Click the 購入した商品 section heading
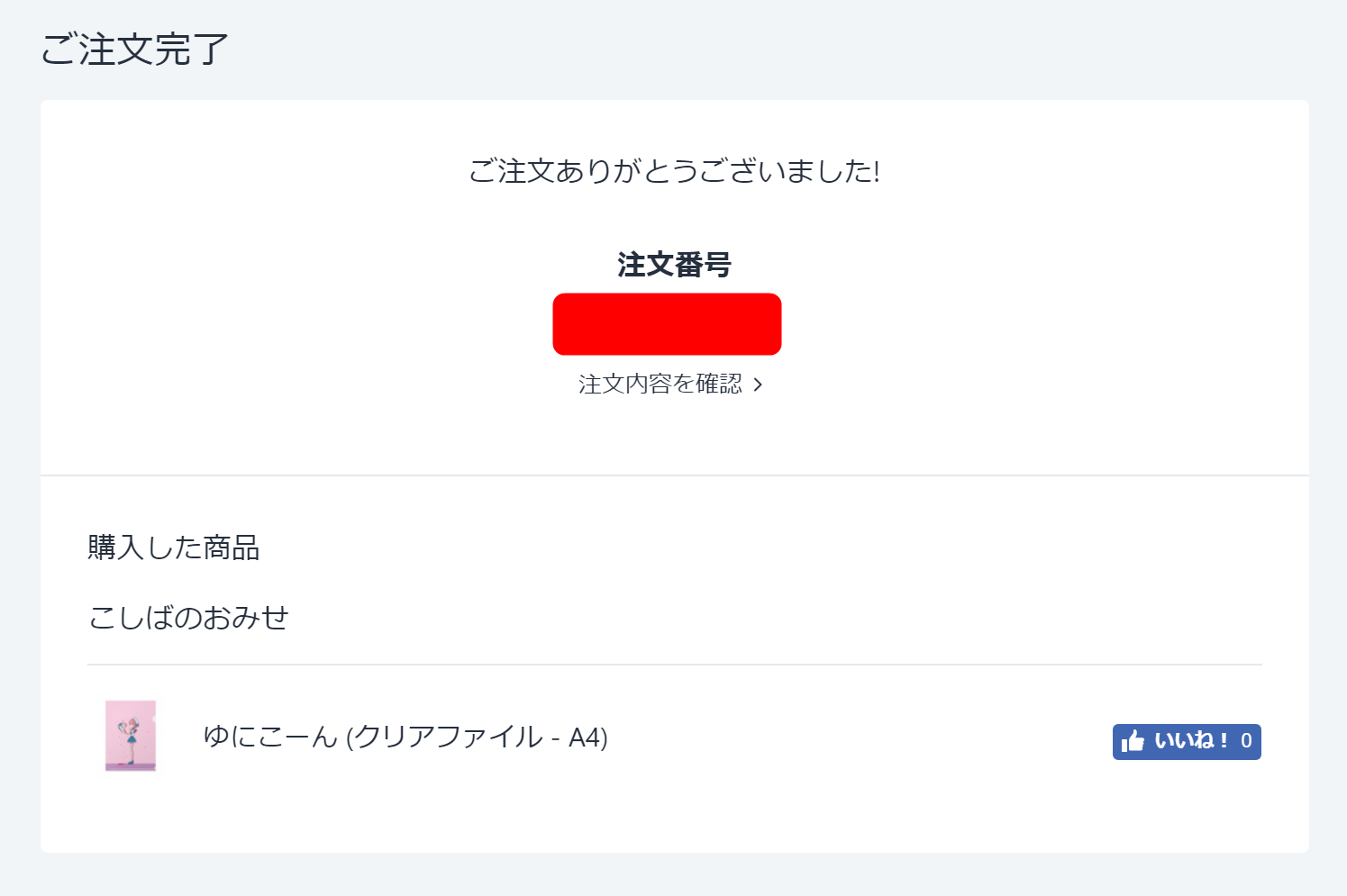Screen dimensions: 1347x896 tap(174, 548)
